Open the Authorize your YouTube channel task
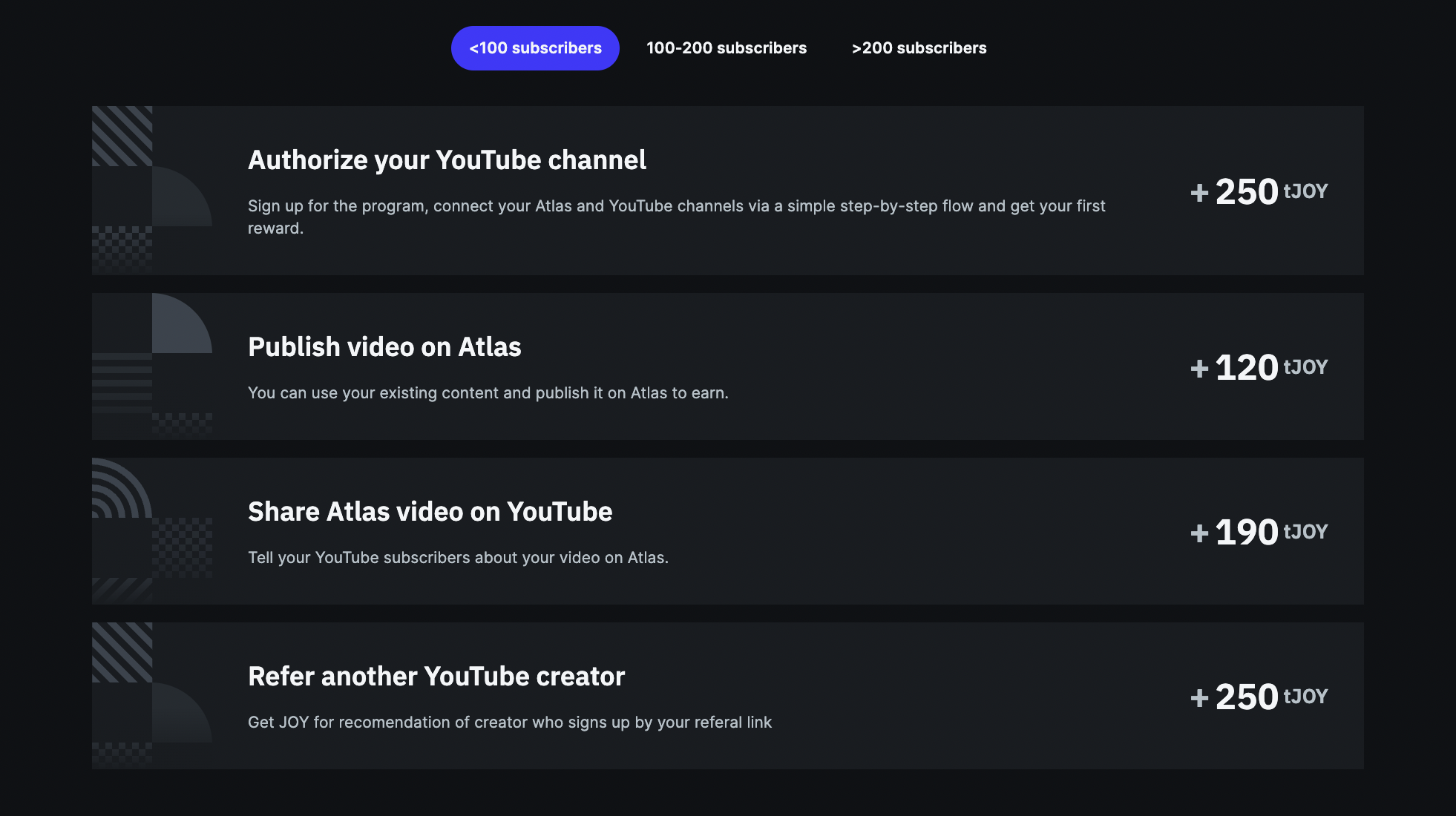 [447, 159]
